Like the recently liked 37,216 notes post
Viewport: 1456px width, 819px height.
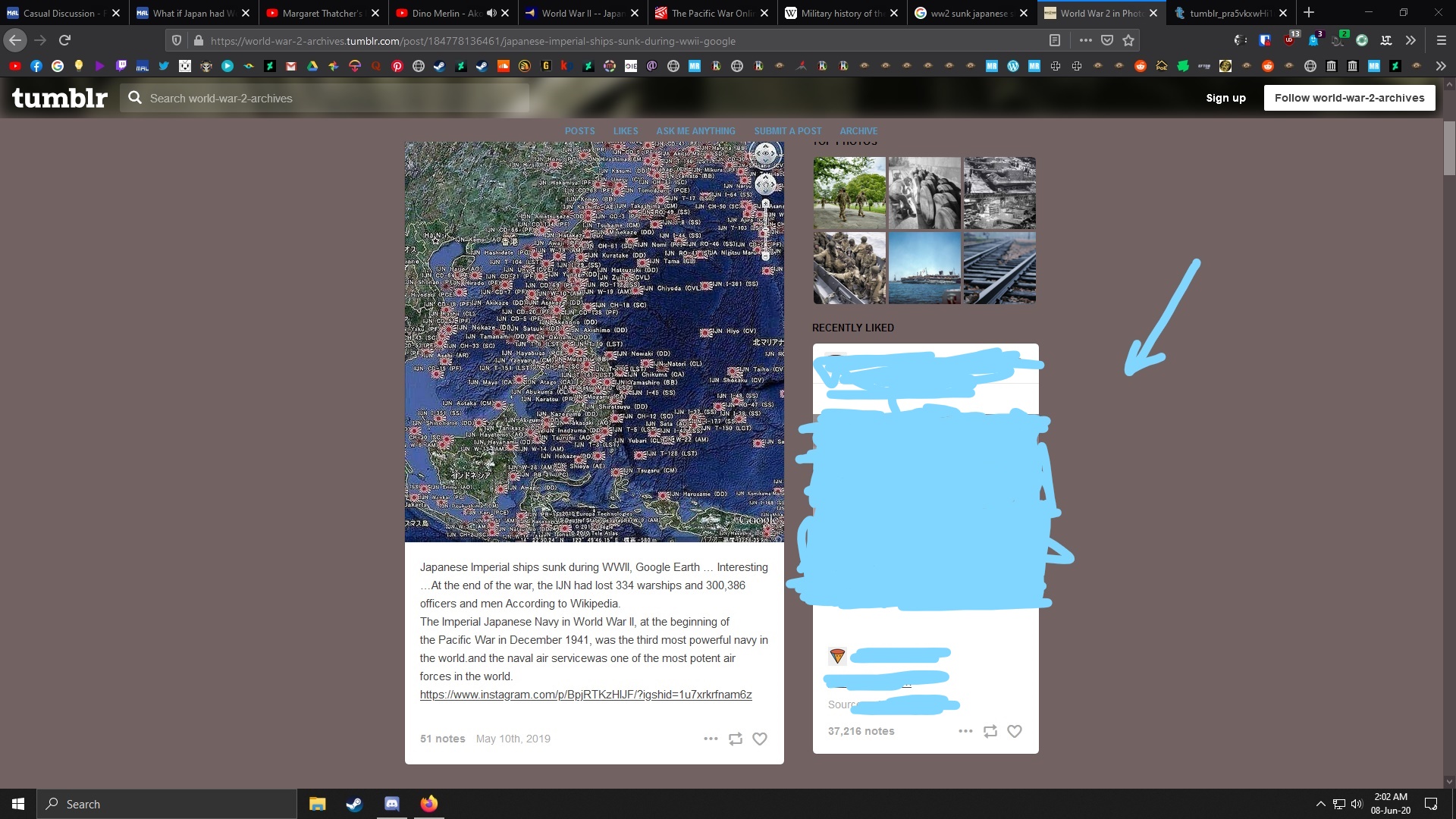pyautogui.click(x=1014, y=731)
